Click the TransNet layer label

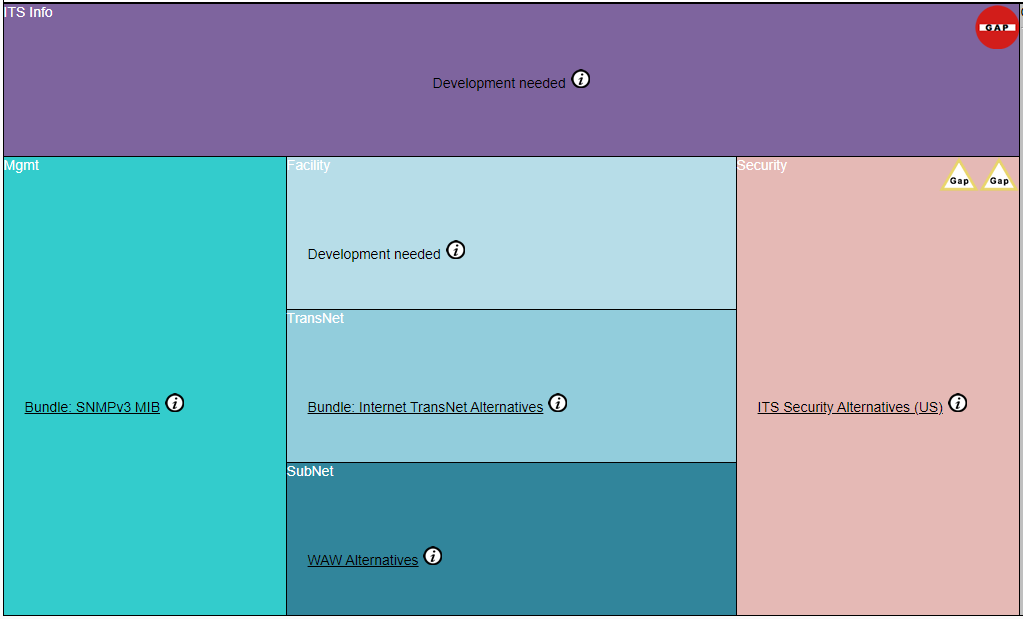315,318
